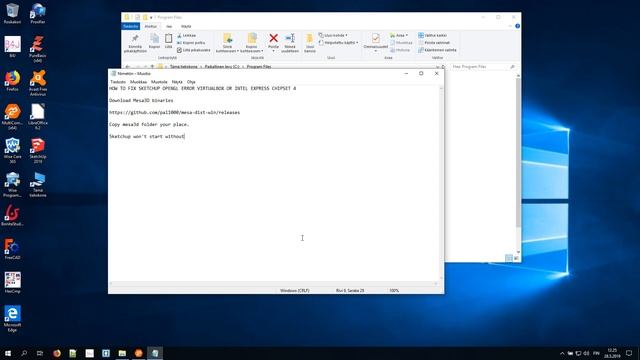Image resolution: width=640 pixels, height=360 pixels.
Task: Click the Notepad horizontal scrollbar
Action: click(273, 283)
